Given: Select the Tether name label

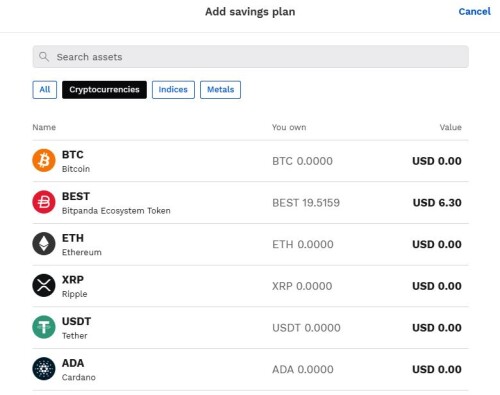Looking at the screenshot, I should point(75,336).
